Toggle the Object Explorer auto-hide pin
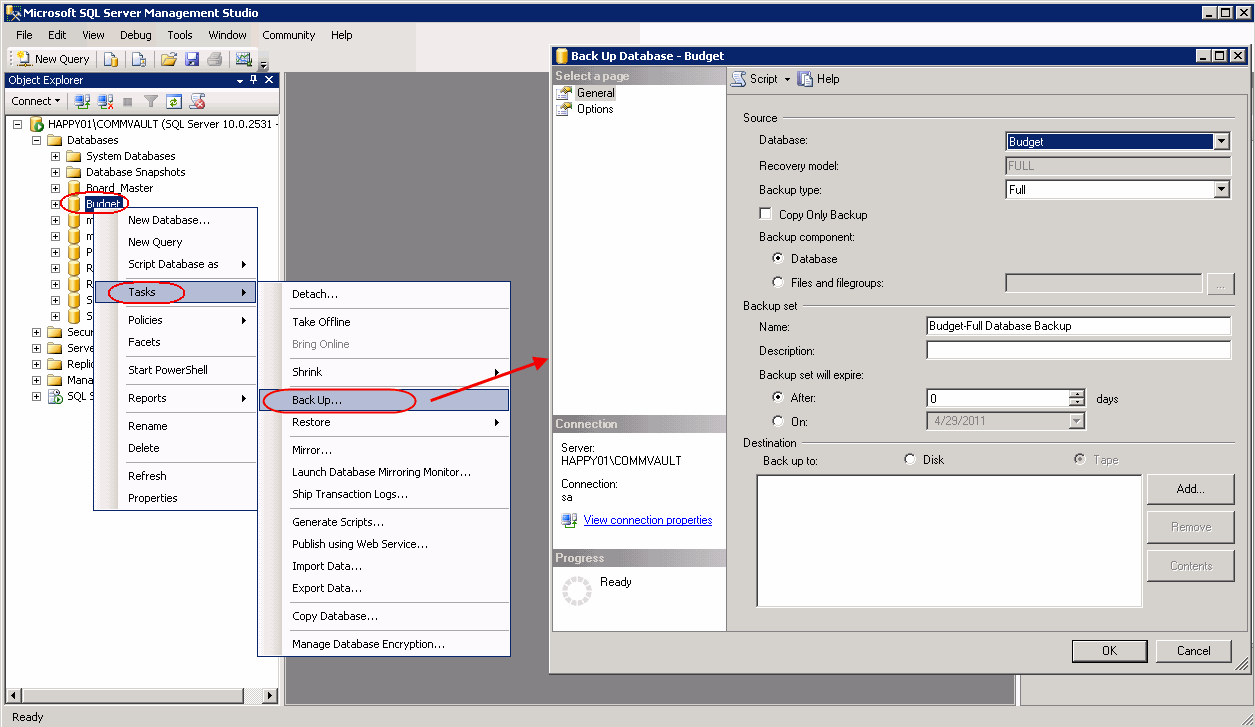Viewport: 1255px width, 727px height. [252, 80]
